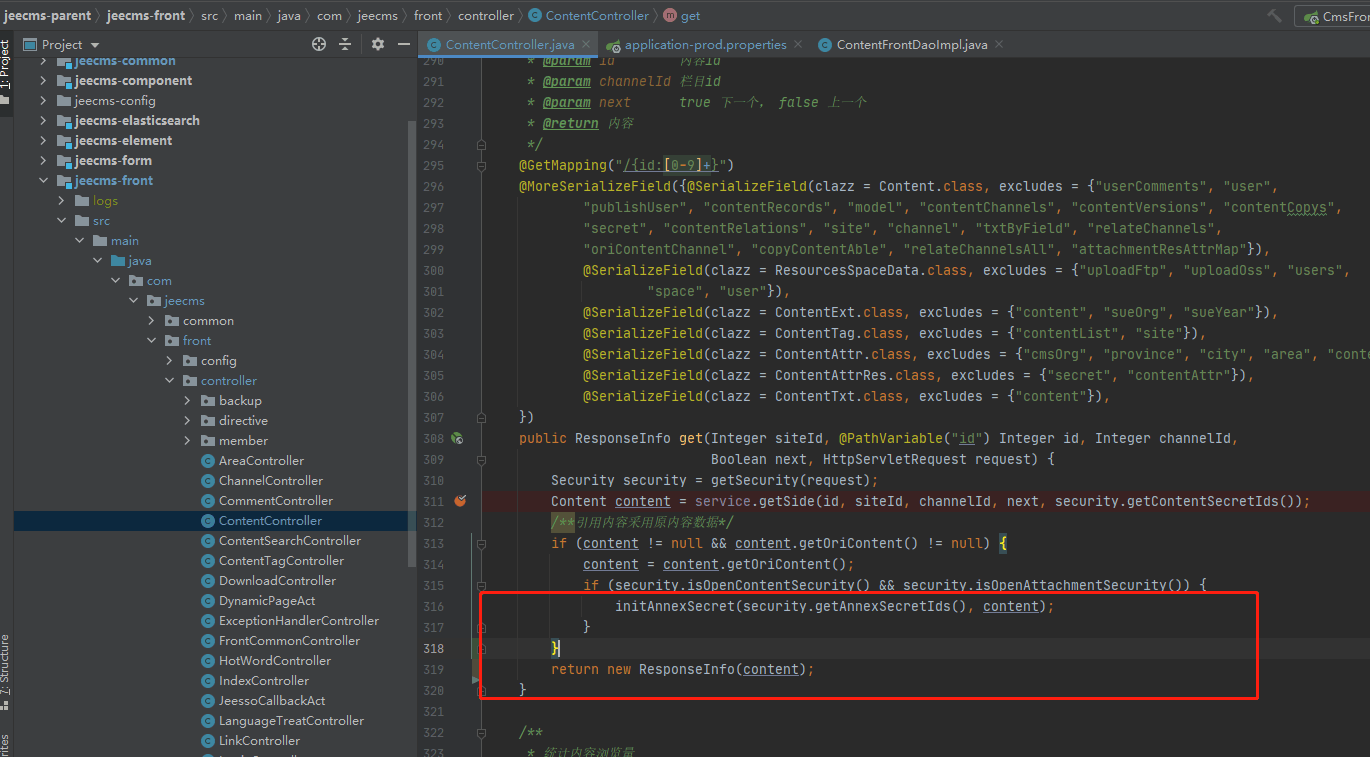Screen dimensions: 1370x757
Task: Close the ContentFrontDaoImpl.java tab
Action: 998,44
